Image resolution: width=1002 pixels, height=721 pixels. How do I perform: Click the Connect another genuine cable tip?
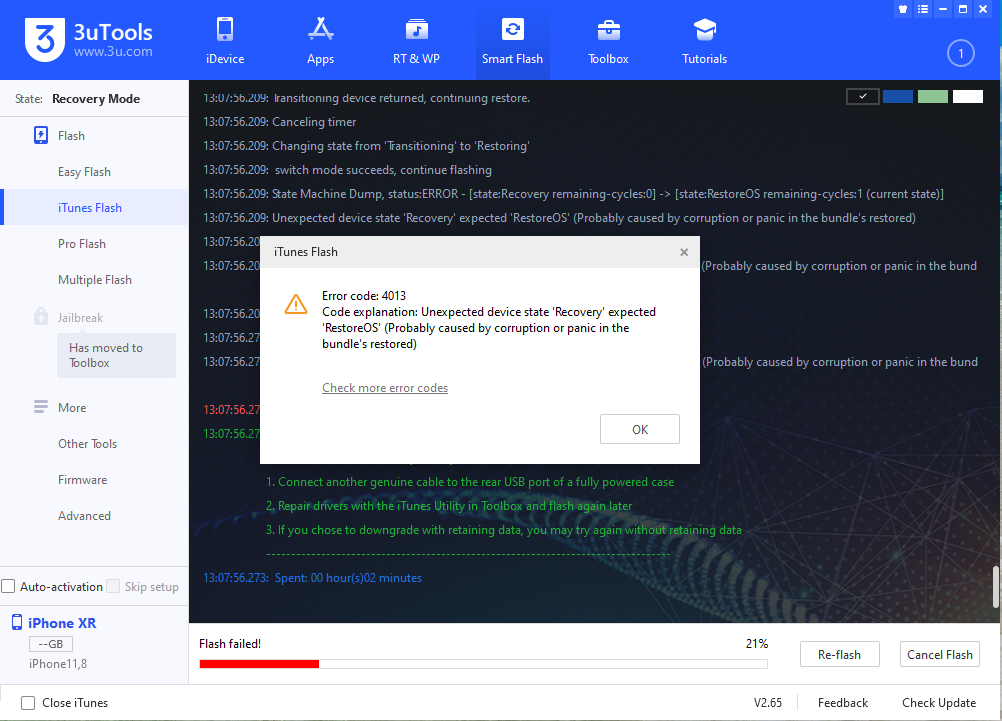(470, 482)
